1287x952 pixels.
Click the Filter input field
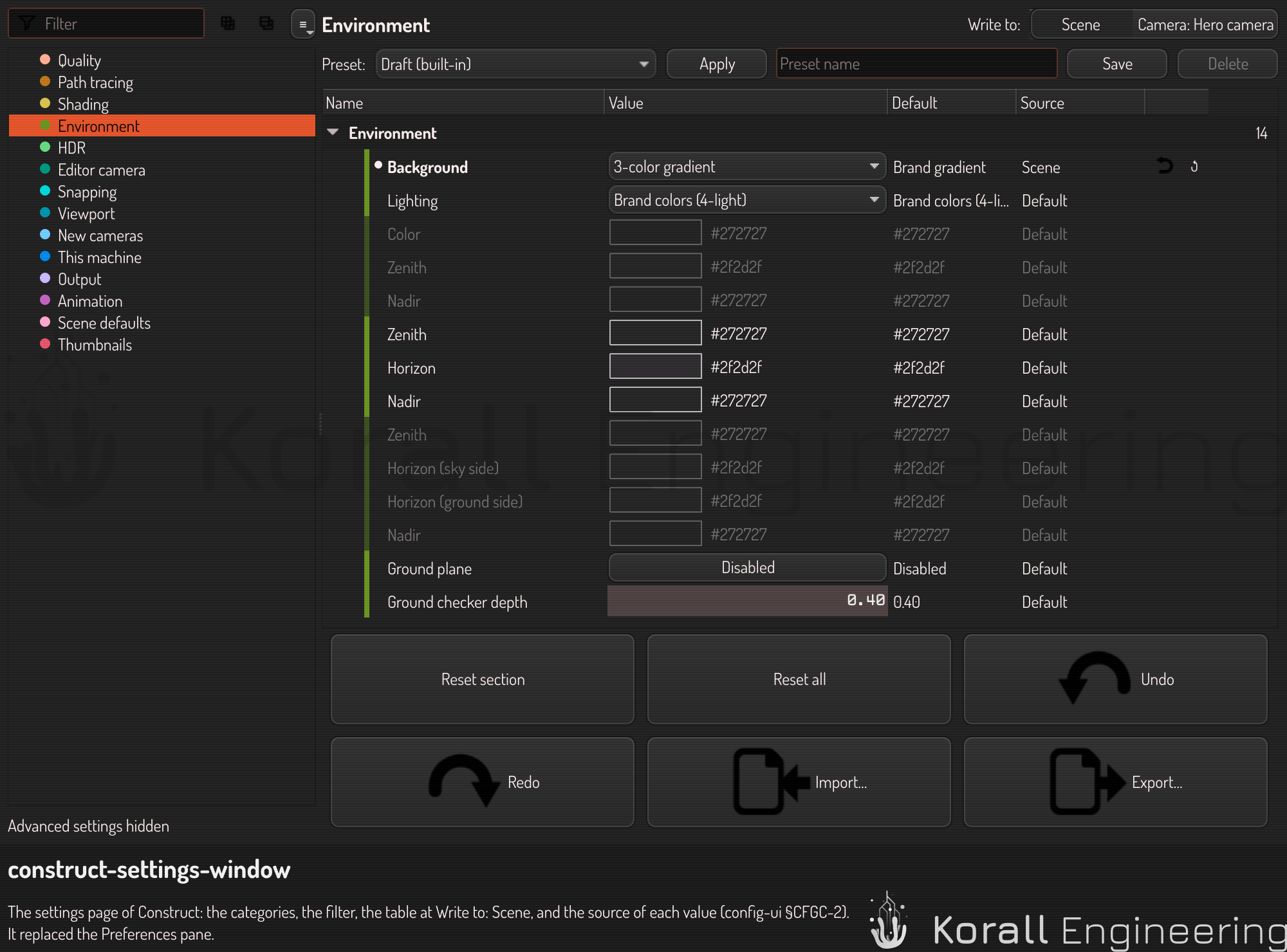click(106, 24)
